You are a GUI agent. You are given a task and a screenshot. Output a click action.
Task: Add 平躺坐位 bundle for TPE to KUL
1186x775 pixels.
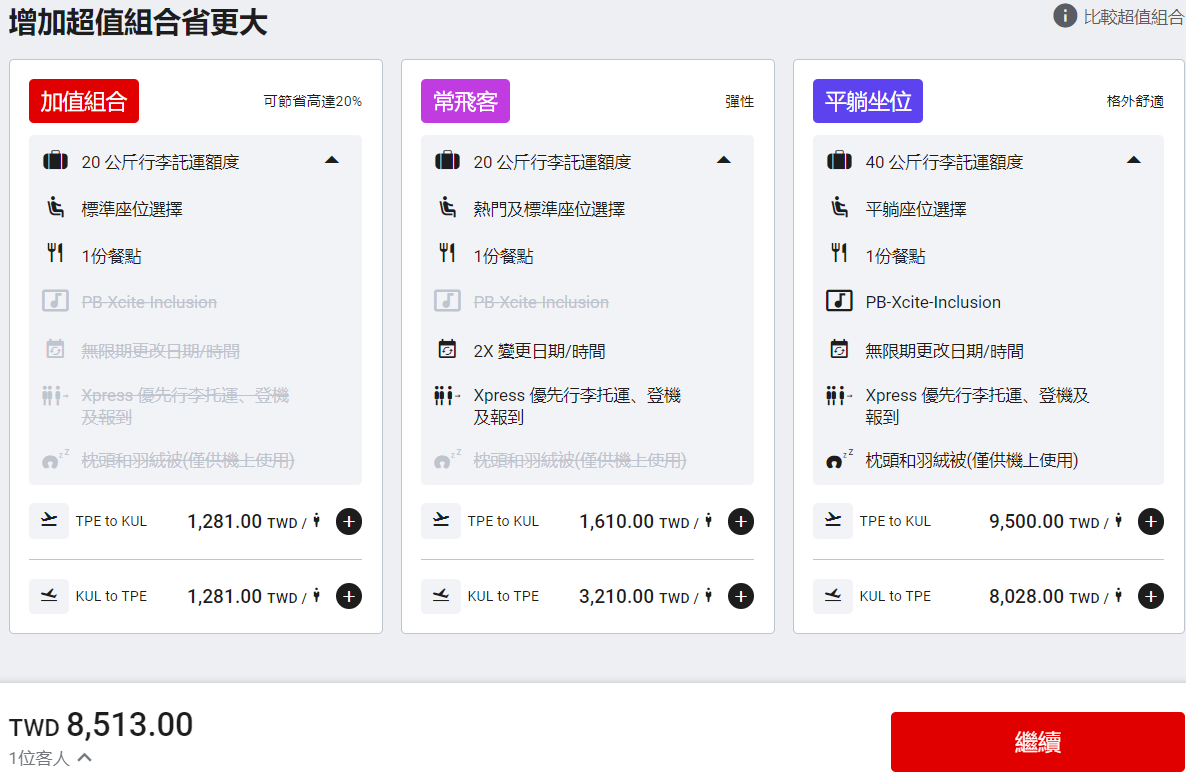pyautogui.click(x=1150, y=522)
